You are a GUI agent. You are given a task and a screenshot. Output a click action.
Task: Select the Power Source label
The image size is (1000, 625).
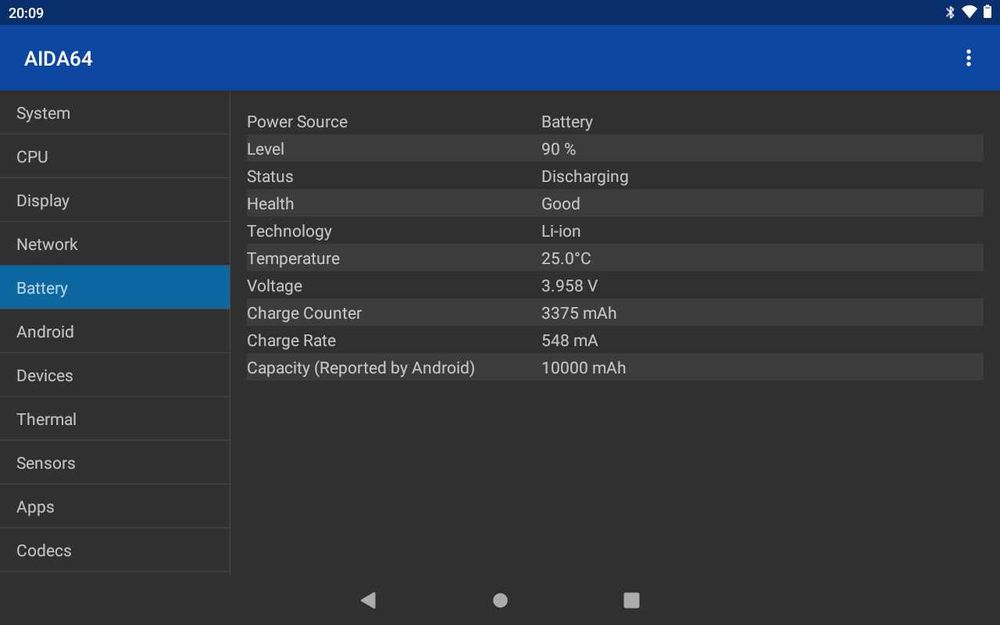297,122
